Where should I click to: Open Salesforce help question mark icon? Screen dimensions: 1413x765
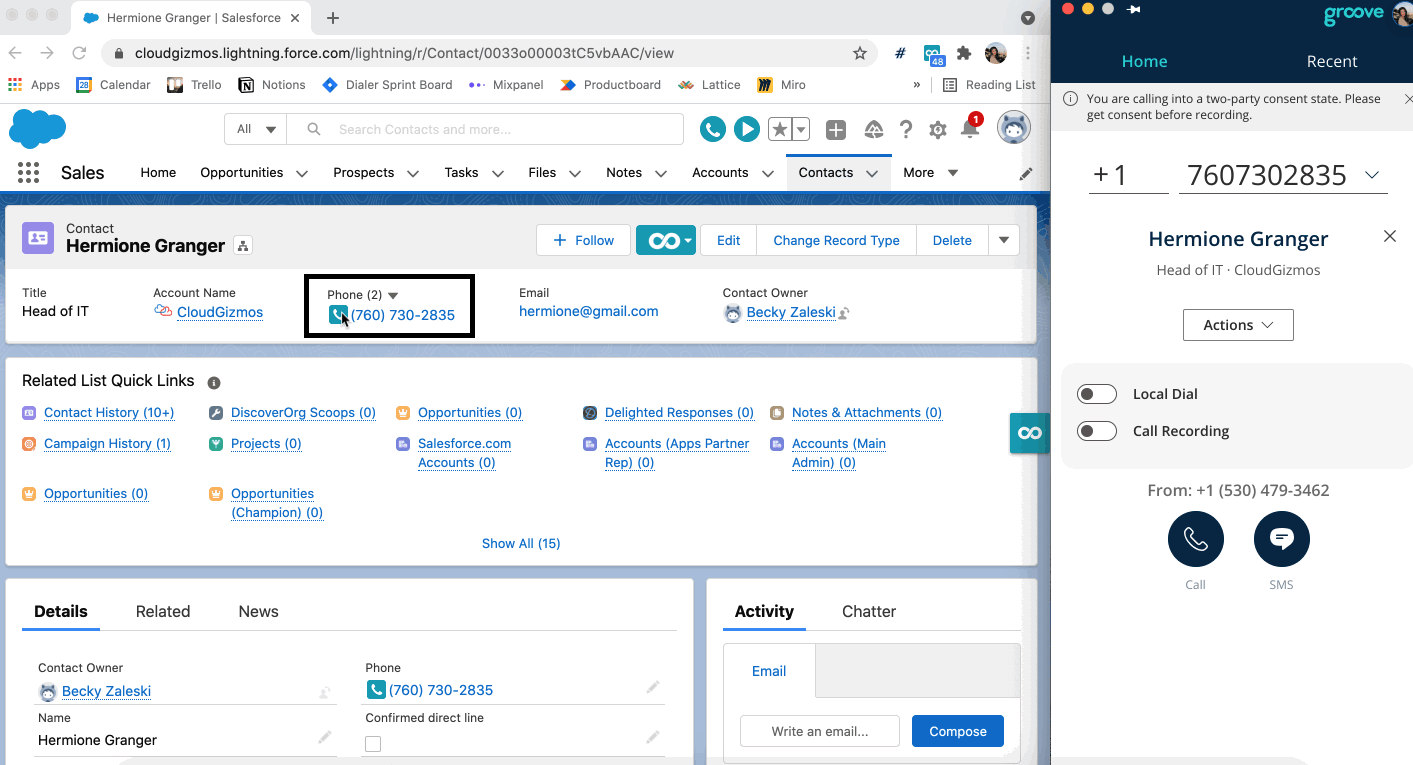click(906, 129)
